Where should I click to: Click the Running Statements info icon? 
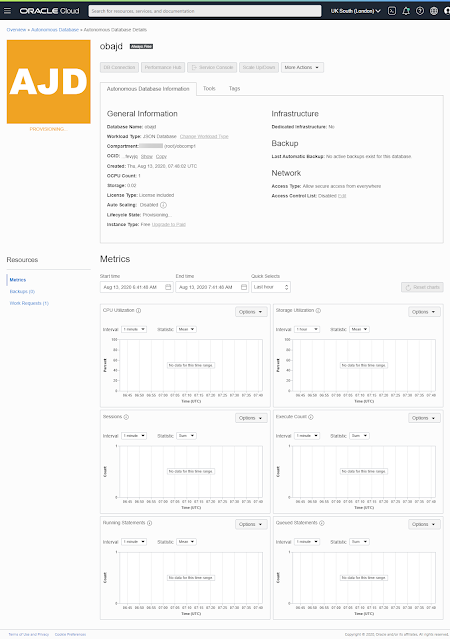click(x=150, y=523)
